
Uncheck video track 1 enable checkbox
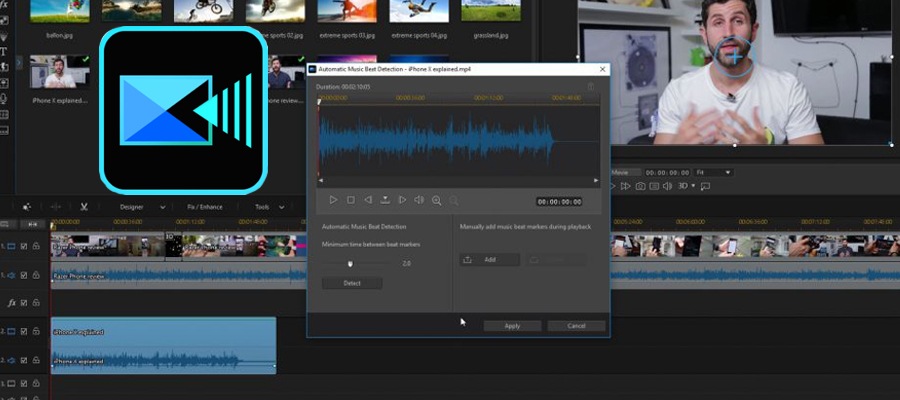coord(24,245)
